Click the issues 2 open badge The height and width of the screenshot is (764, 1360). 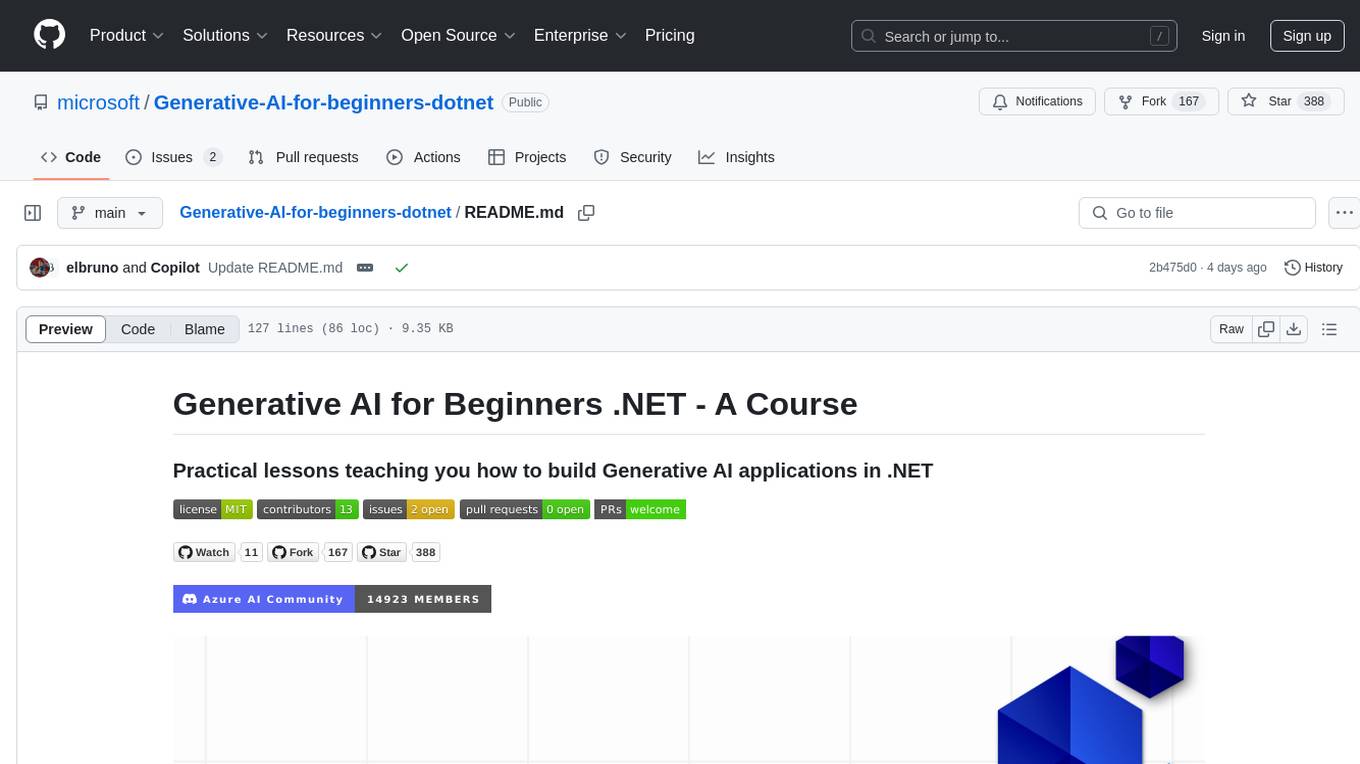409,509
